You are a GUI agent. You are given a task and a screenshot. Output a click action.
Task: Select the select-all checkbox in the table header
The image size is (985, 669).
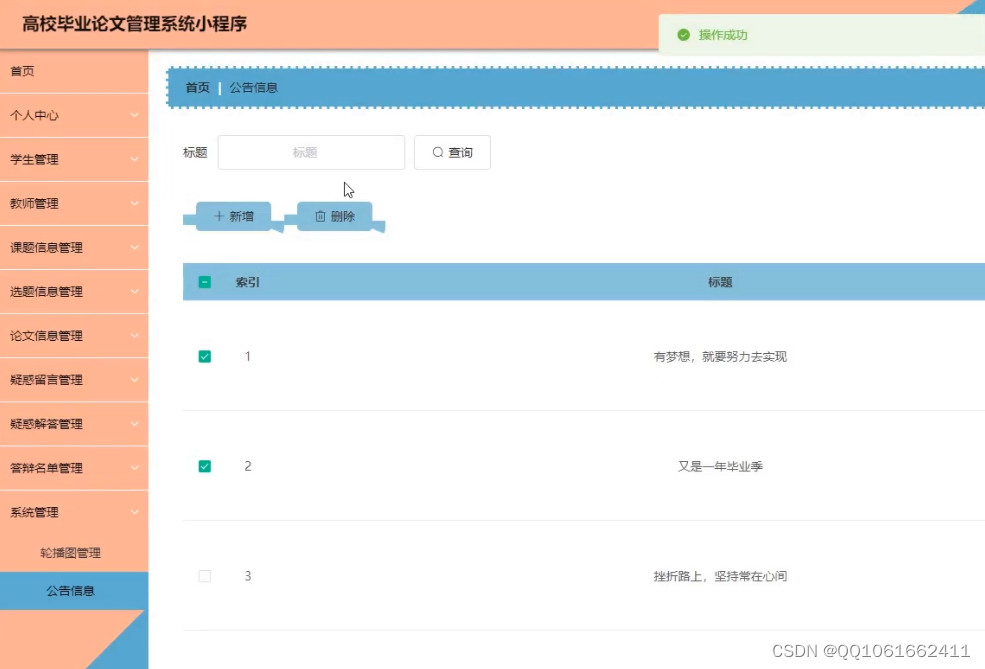[205, 282]
